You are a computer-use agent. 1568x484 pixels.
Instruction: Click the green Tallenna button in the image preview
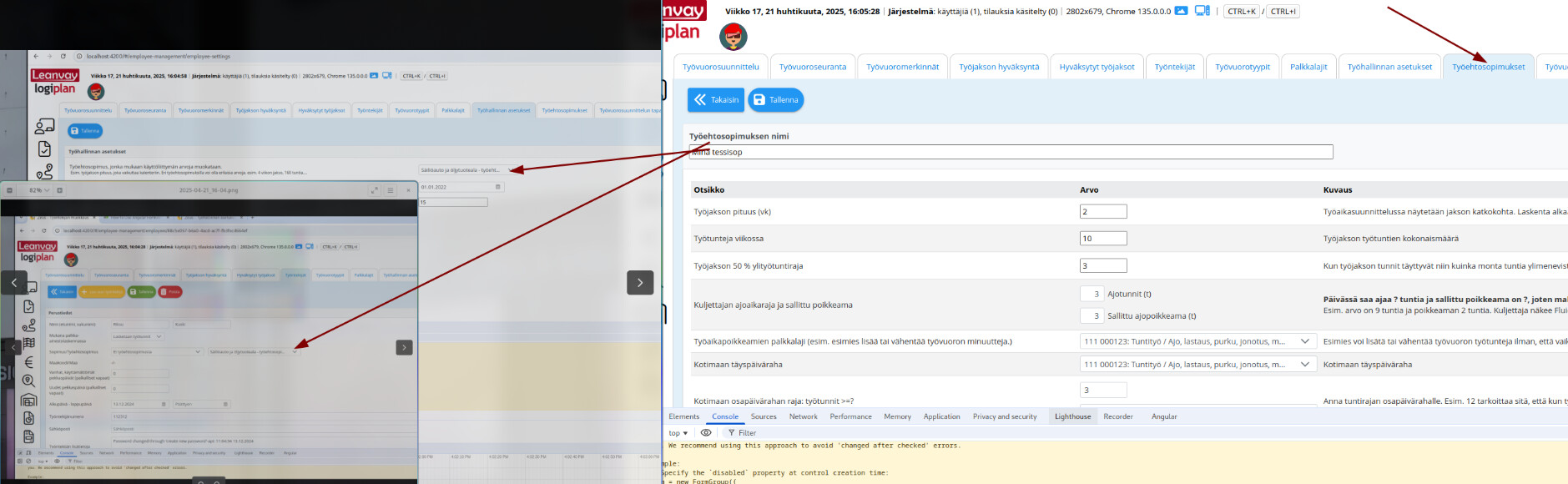tap(141, 292)
